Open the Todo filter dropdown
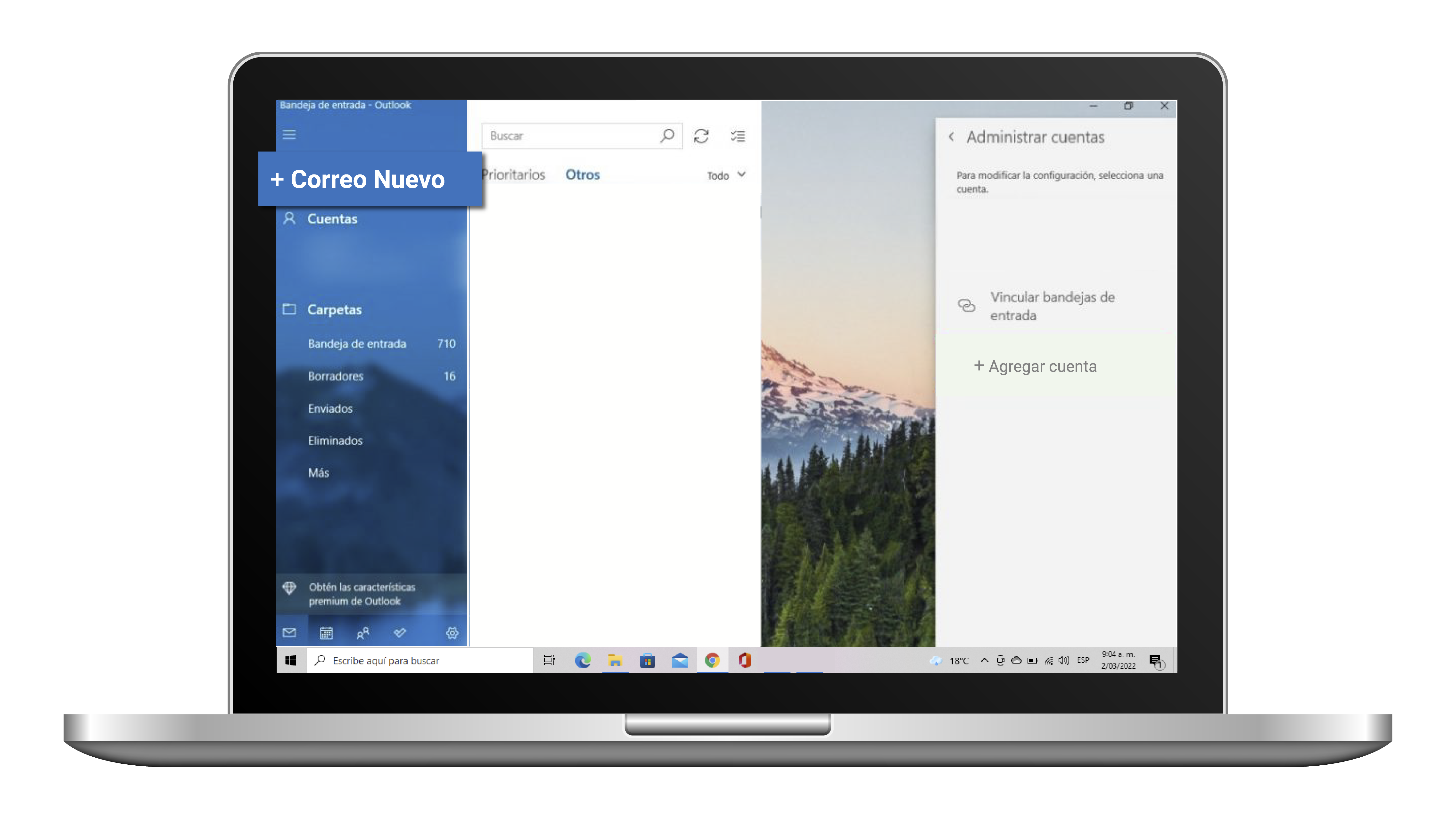The height and width of the screenshot is (819, 1456). pos(726,175)
